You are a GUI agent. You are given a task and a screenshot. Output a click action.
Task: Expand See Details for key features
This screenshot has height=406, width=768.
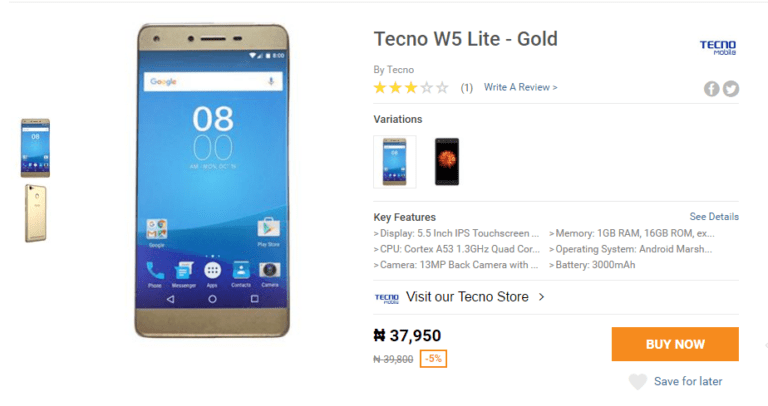click(x=714, y=217)
